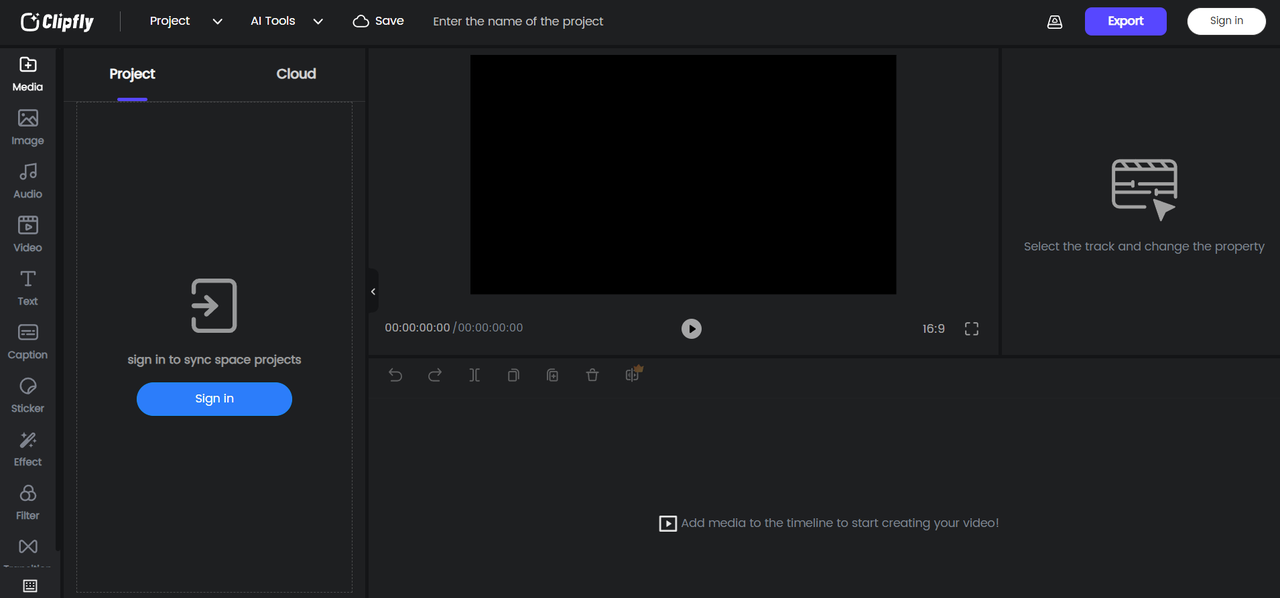This screenshot has width=1280, height=598.
Task: Open the Media sidebar panel
Action: click(28, 74)
